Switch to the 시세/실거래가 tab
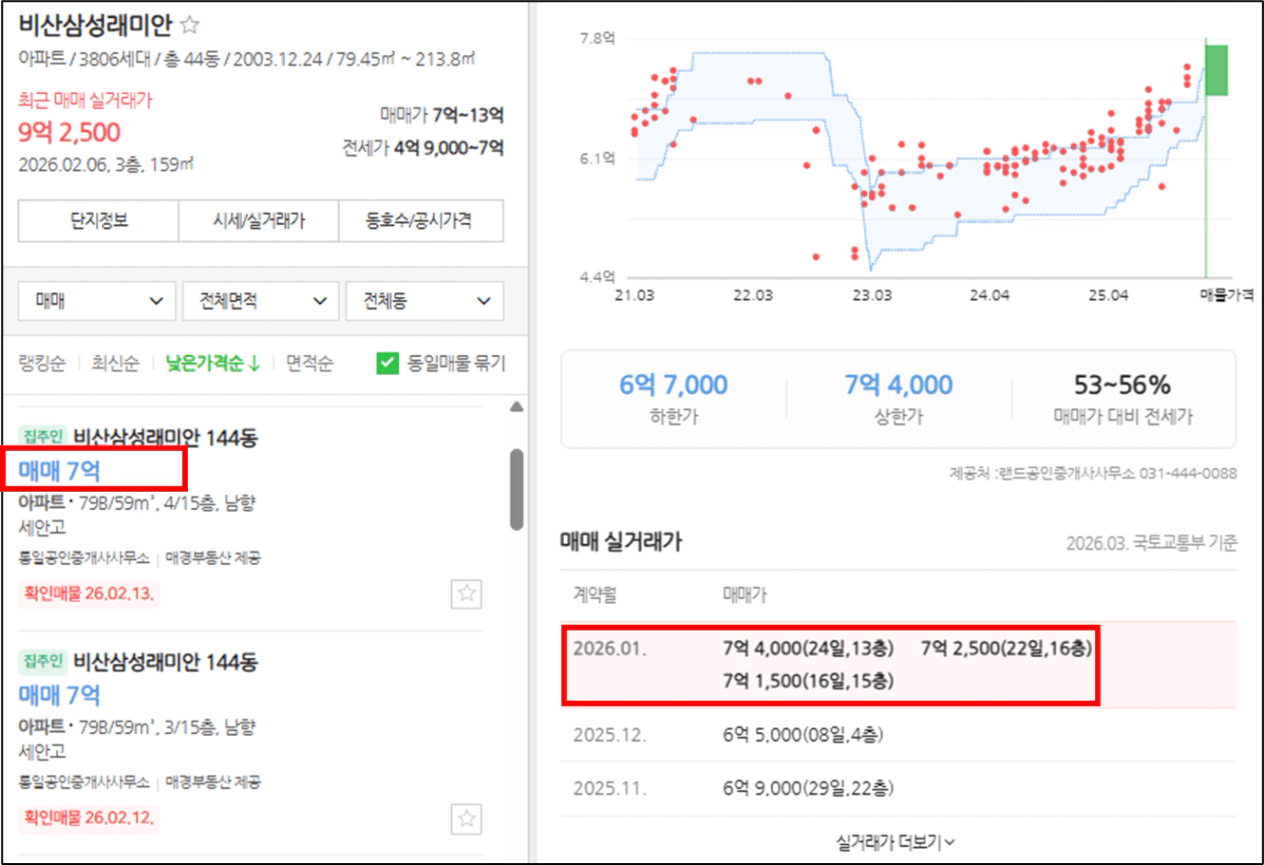The width and height of the screenshot is (1264, 865). [x=258, y=221]
